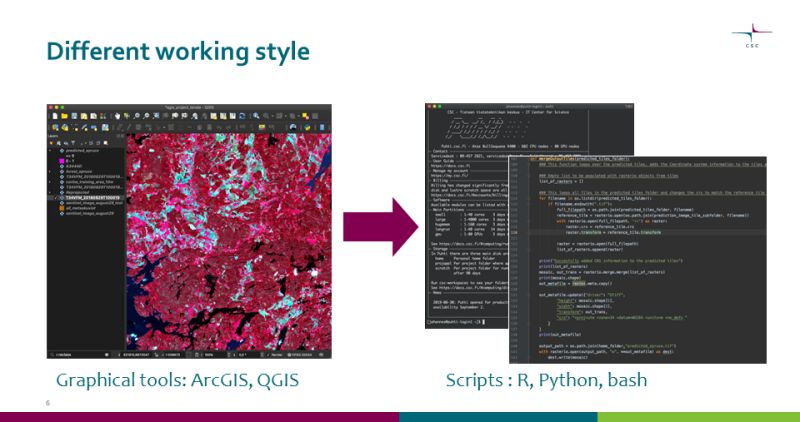Click https://my.csc.fi/ link in terminal
The image size is (800, 422).
click(x=449, y=176)
